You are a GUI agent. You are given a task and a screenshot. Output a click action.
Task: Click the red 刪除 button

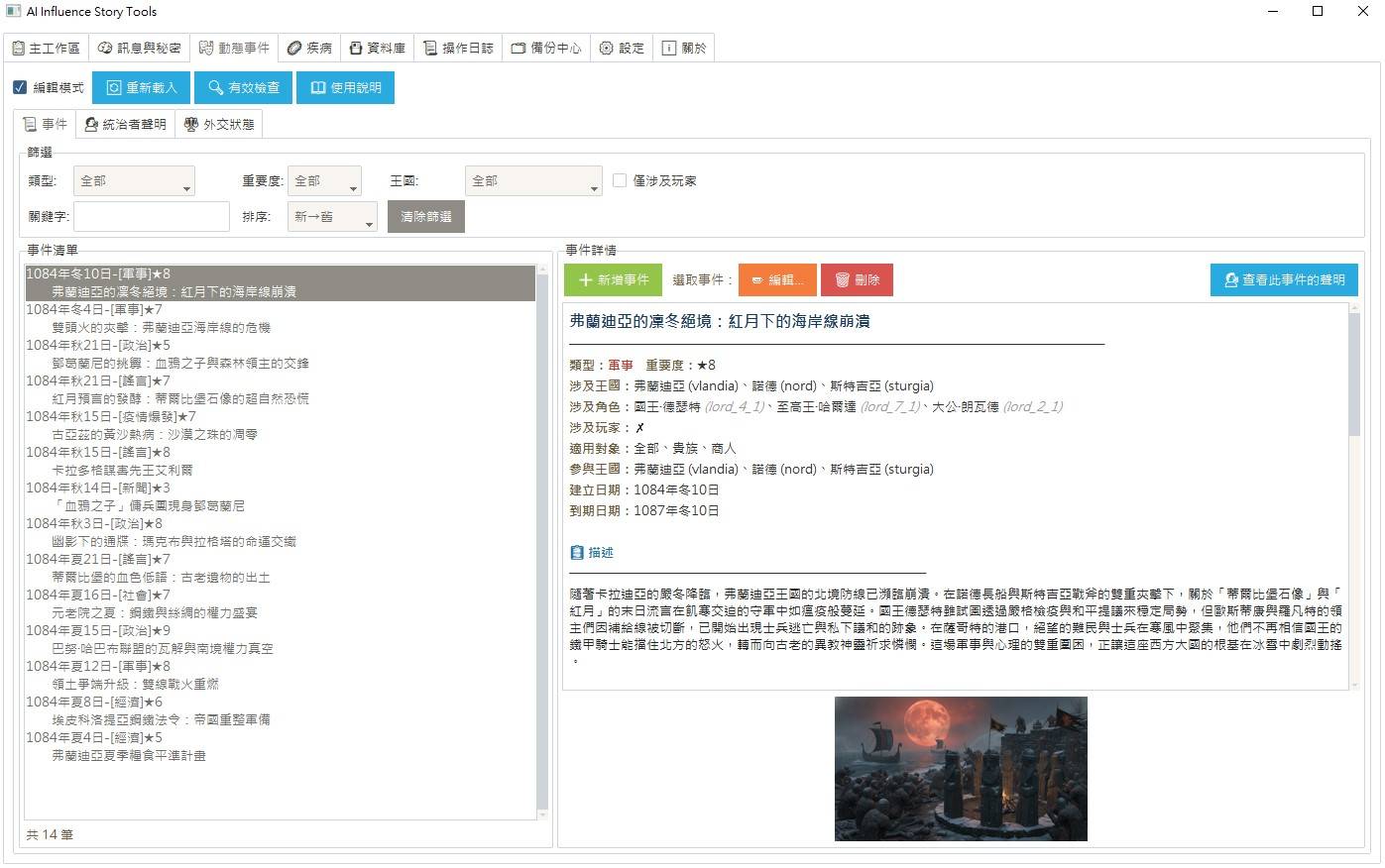tap(857, 279)
